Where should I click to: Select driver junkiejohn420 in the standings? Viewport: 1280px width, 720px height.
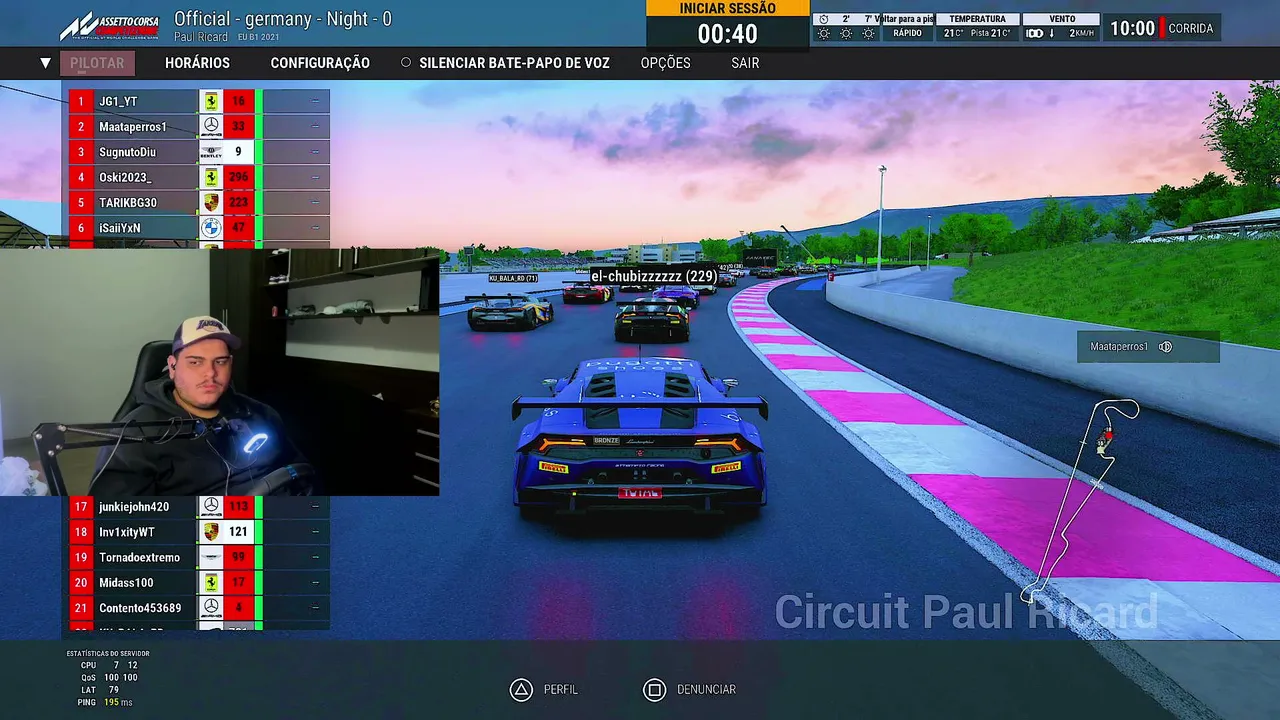pyautogui.click(x=199, y=507)
